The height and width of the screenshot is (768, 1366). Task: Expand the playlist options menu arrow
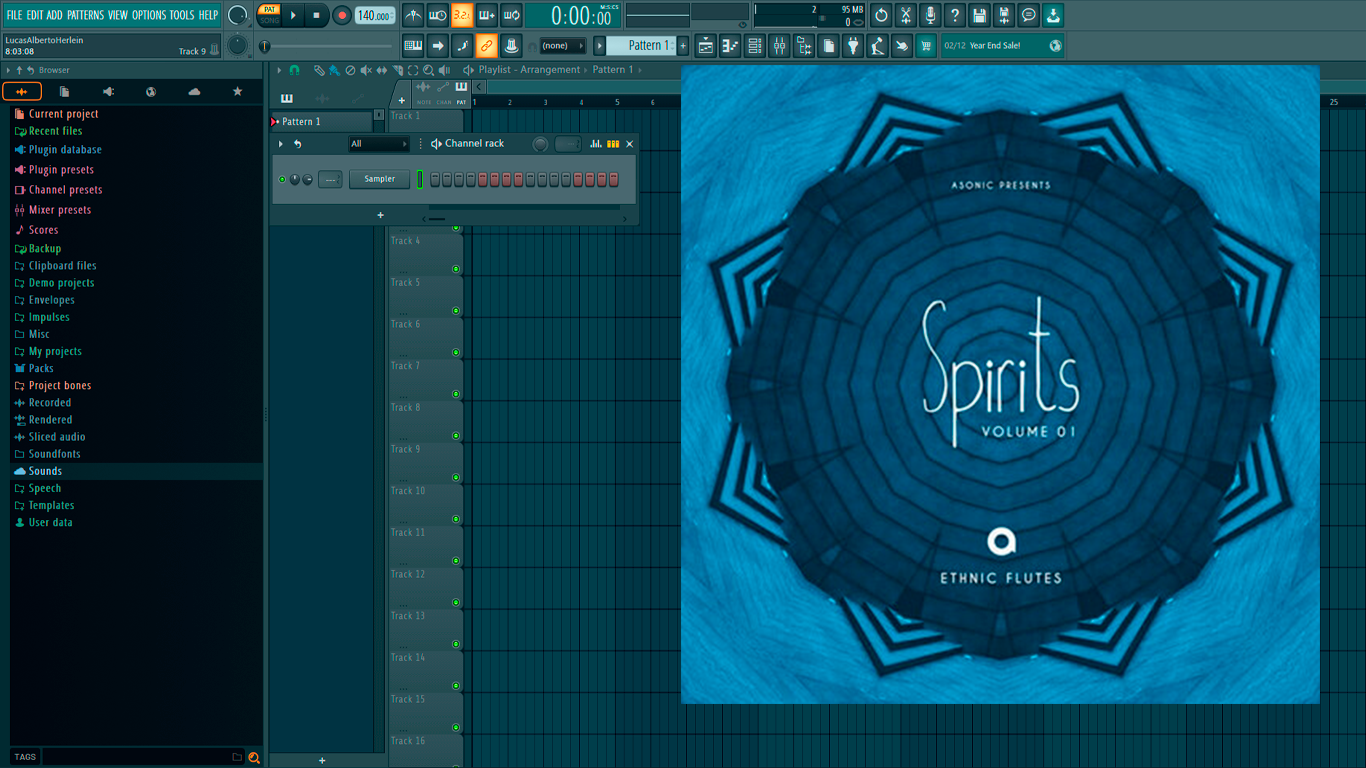click(x=280, y=70)
